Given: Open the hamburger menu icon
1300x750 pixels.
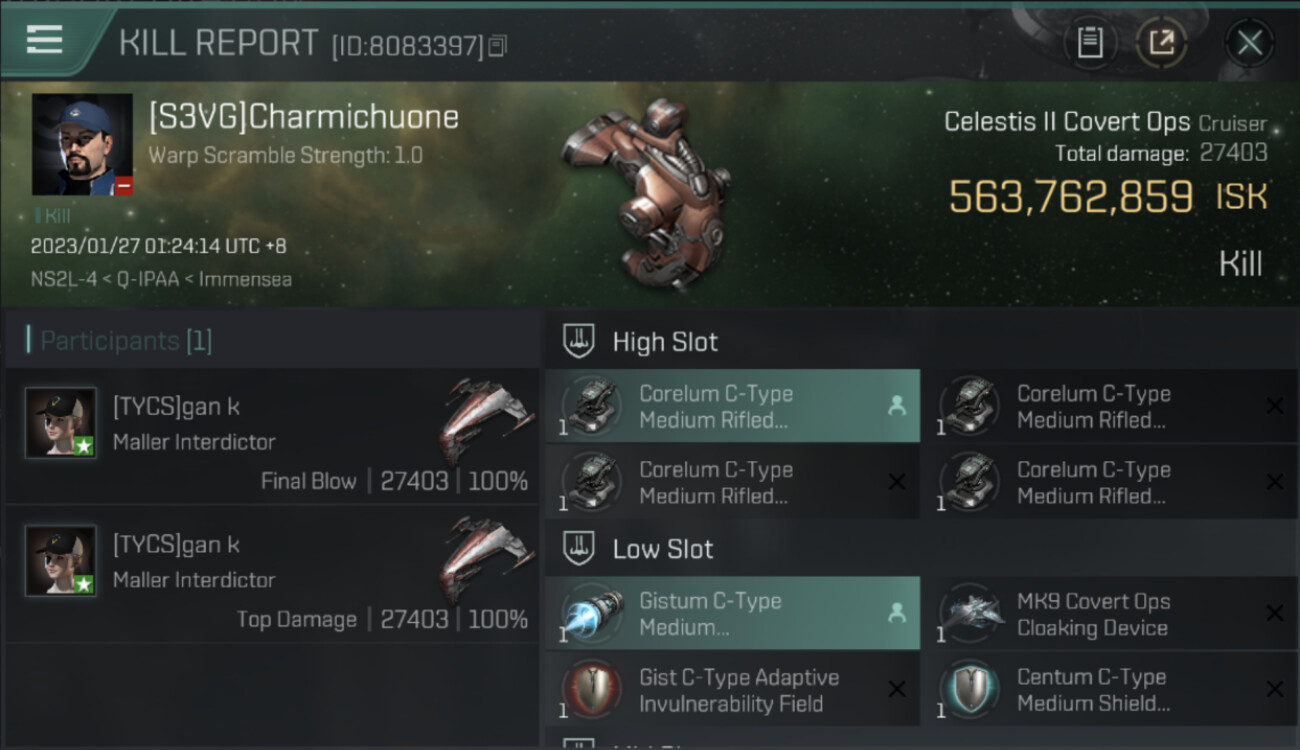Looking at the screenshot, I should [45, 40].
